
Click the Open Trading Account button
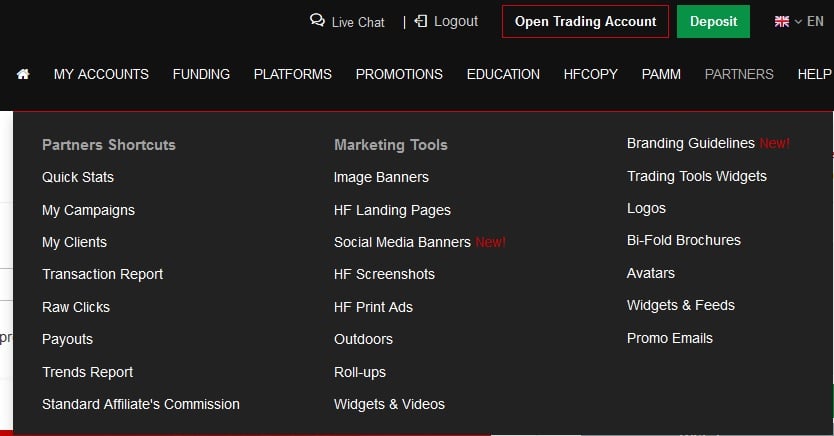tap(585, 21)
